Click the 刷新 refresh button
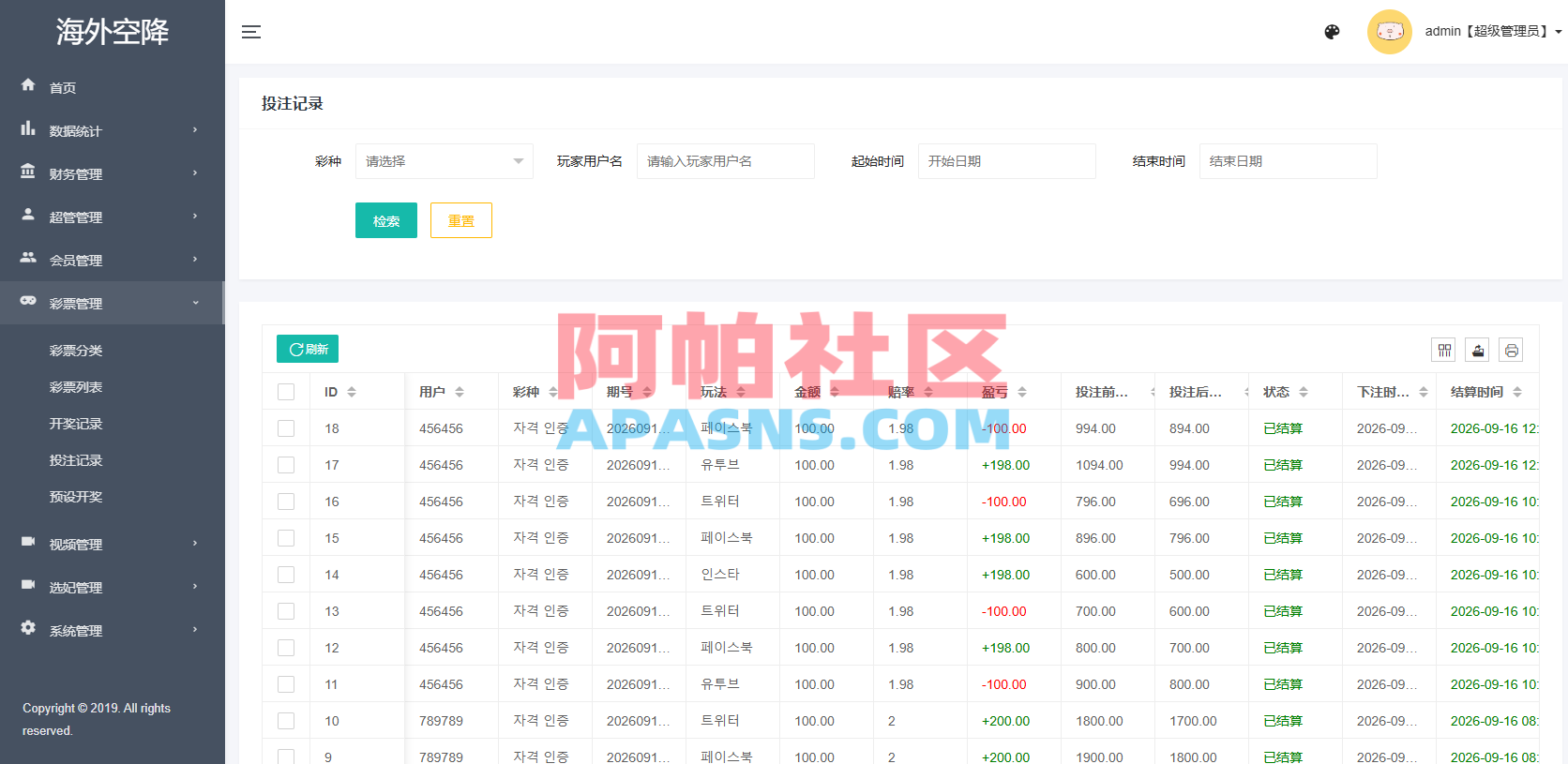1568x764 pixels. 308,349
